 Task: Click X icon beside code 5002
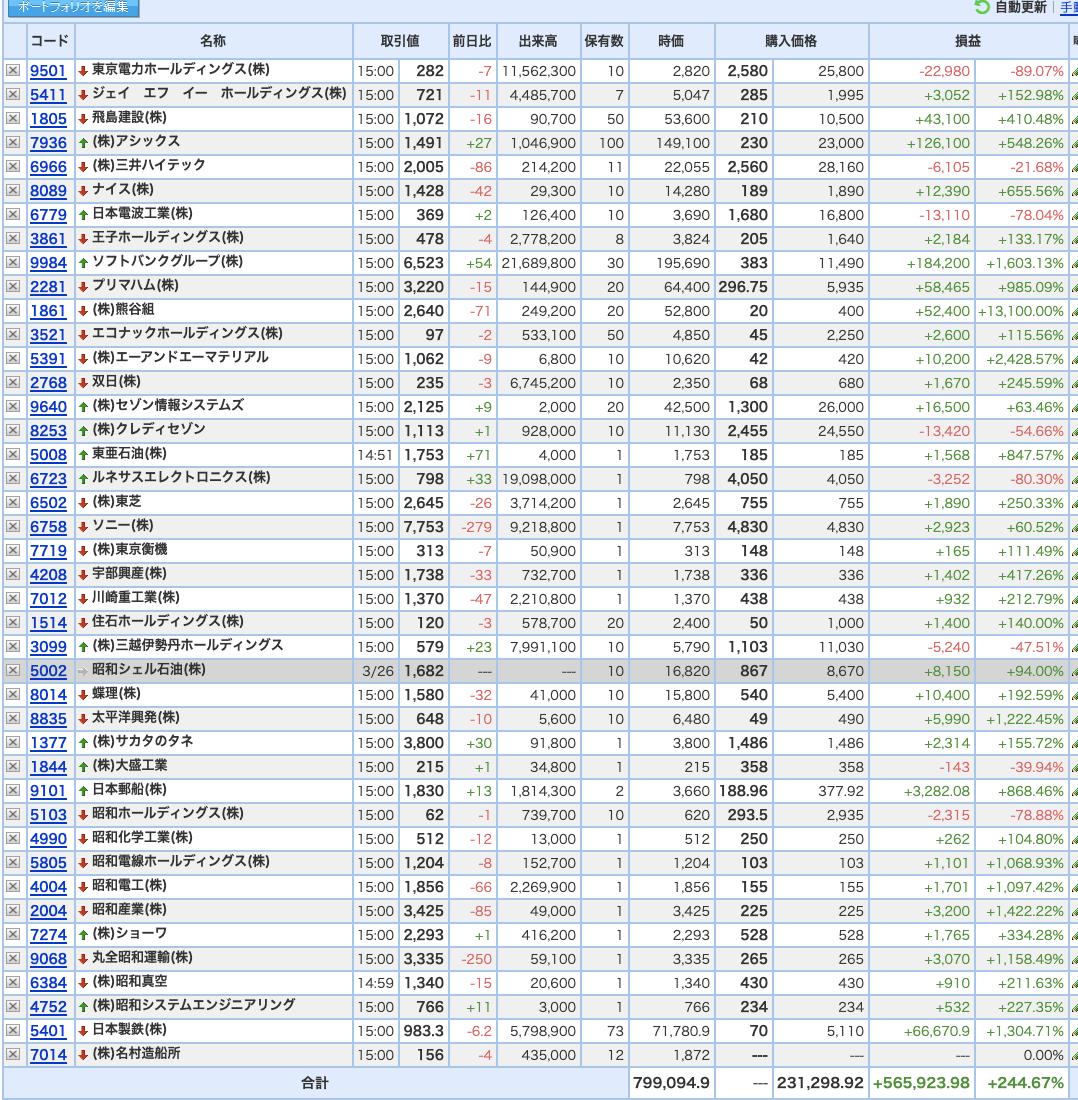point(13,670)
